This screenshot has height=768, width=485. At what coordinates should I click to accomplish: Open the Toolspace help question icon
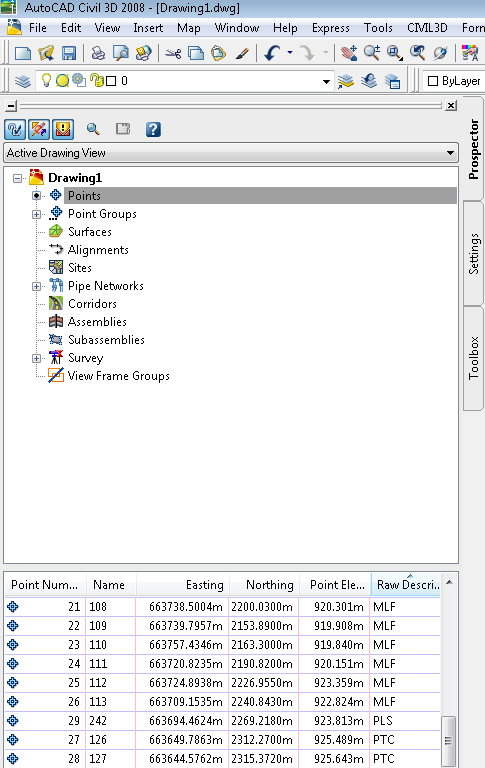pyautogui.click(x=153, y=129)
